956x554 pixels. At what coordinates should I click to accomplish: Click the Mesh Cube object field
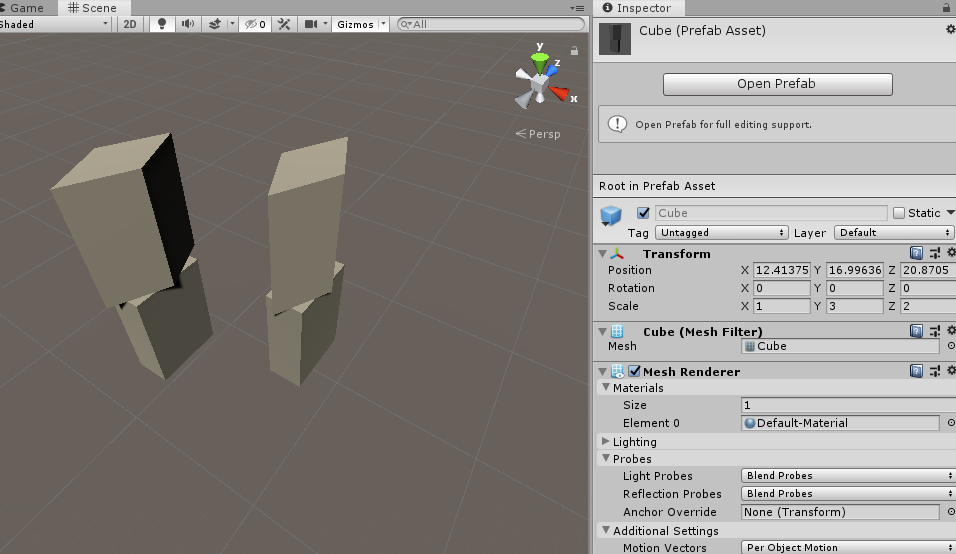tap(840, 346)
